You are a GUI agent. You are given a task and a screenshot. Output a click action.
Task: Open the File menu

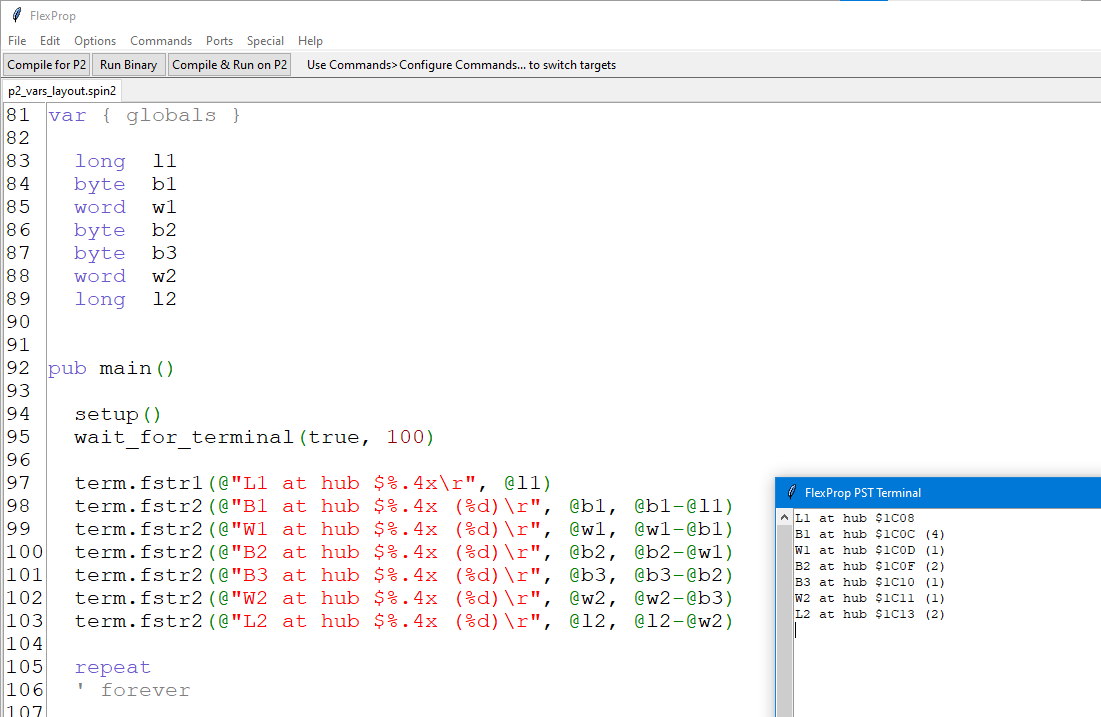click(x=17, y=41)
